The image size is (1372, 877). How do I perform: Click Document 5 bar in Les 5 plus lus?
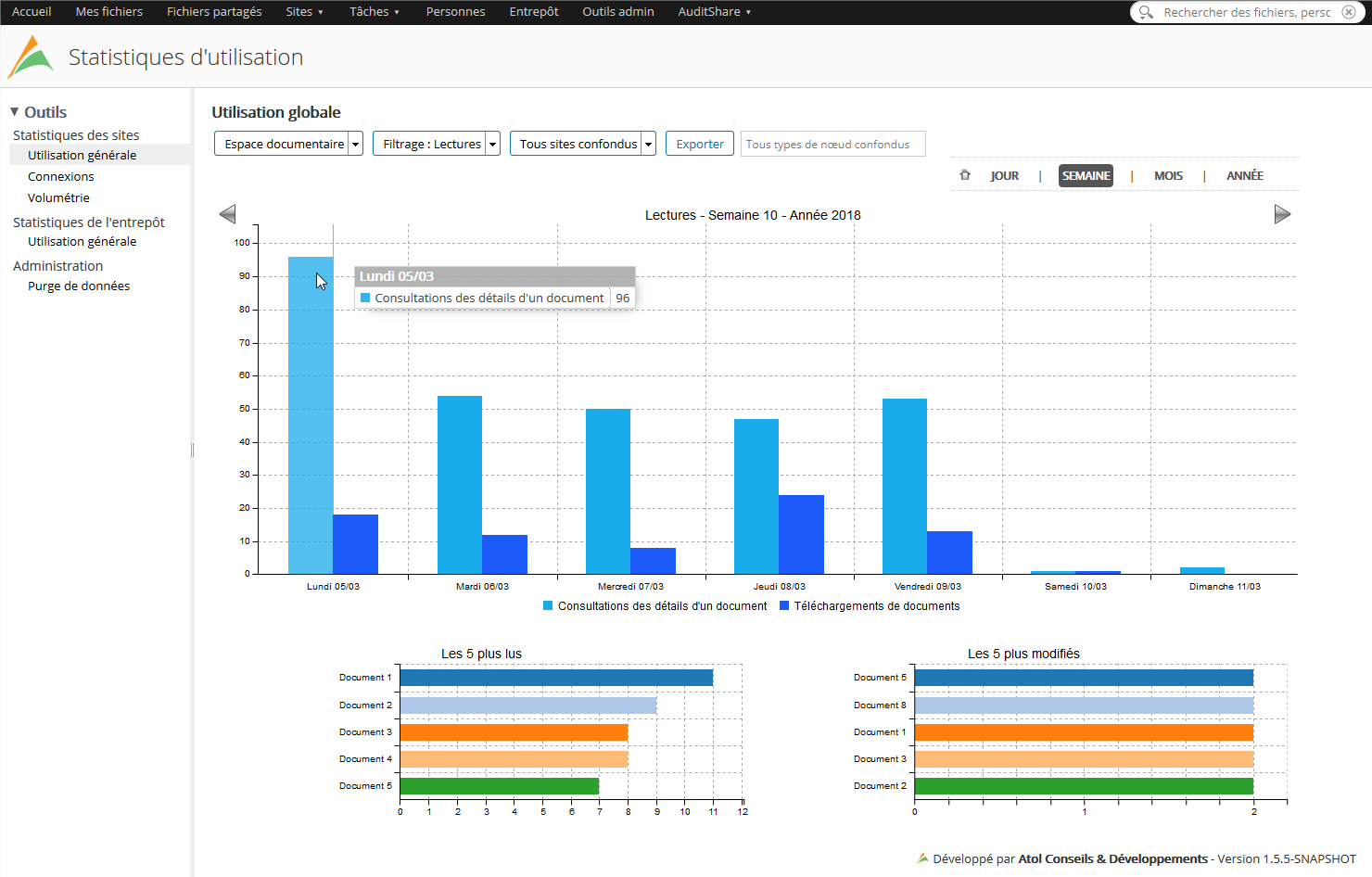500,786
